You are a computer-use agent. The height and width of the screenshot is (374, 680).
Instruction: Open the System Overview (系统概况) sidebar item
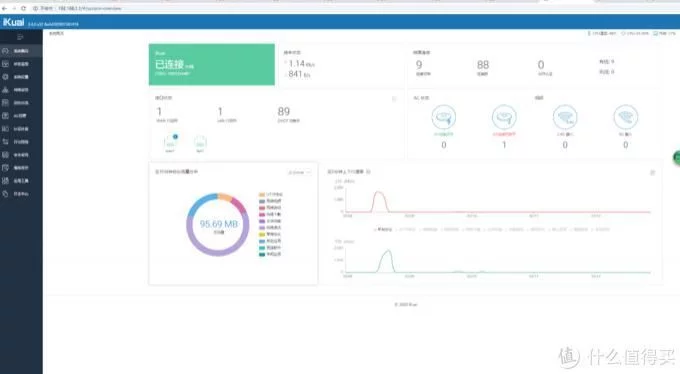(21, 51)
